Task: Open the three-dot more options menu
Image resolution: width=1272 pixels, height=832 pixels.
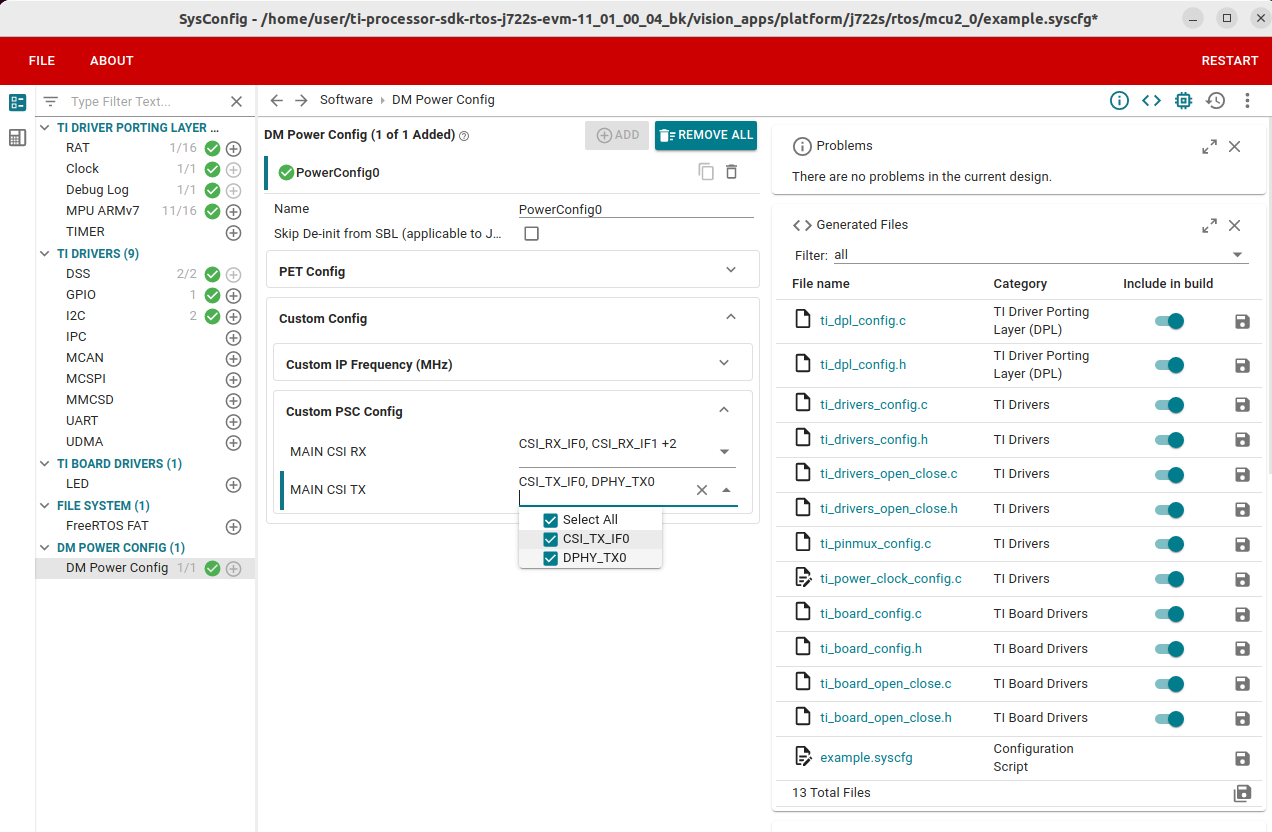Action: pyautogui.click(x=1247, y=100)
